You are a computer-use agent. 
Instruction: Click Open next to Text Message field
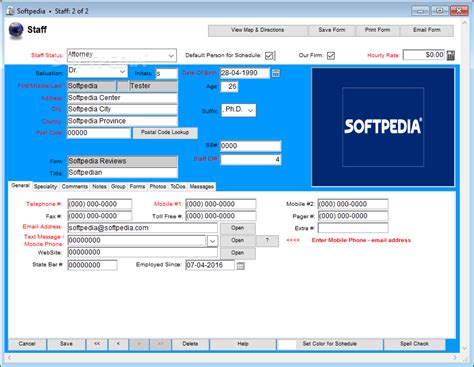tap(238, 241)
